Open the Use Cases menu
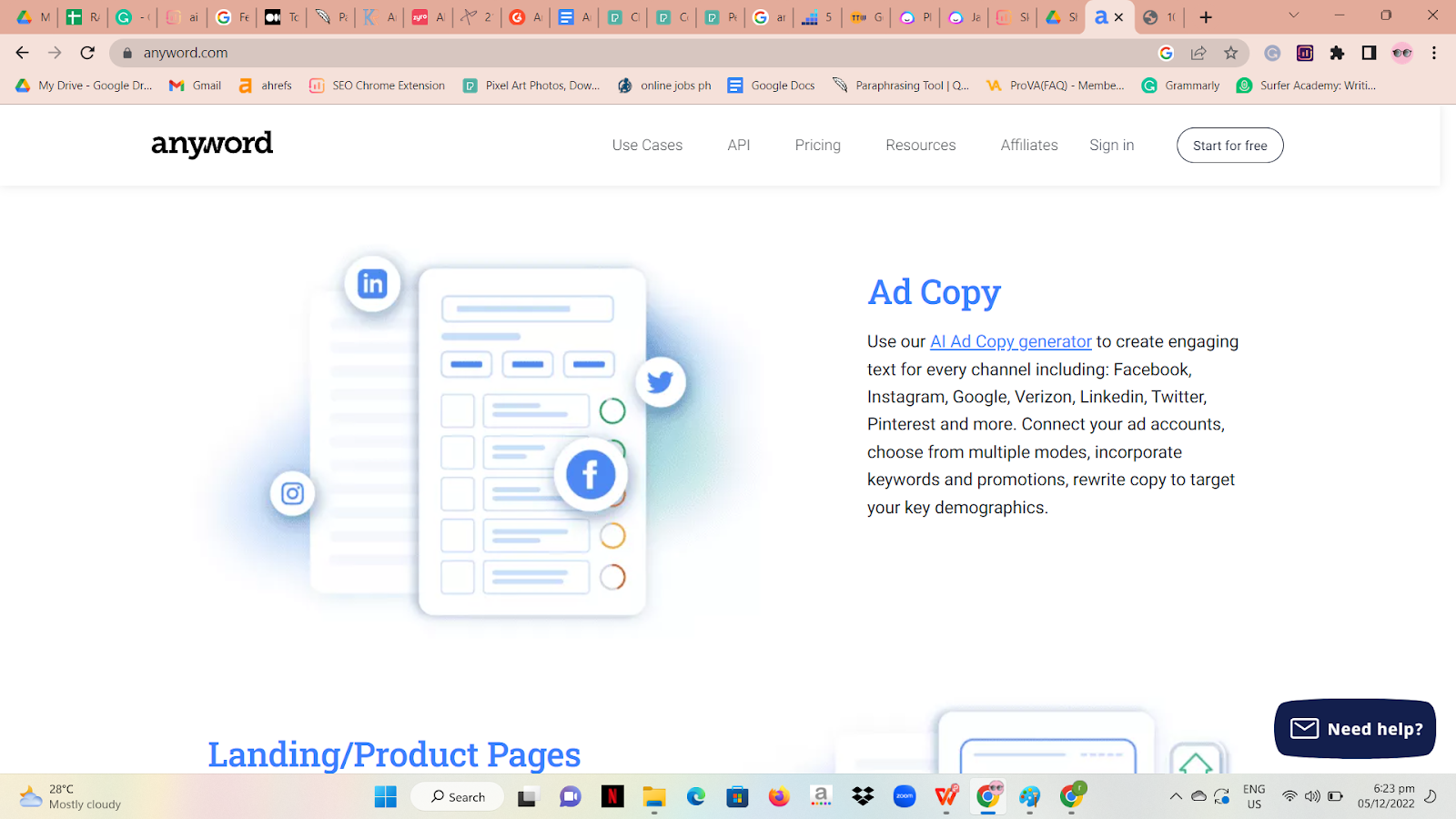Image resolution: width=1456 pixels, height=819 pixels. point(647,145)
